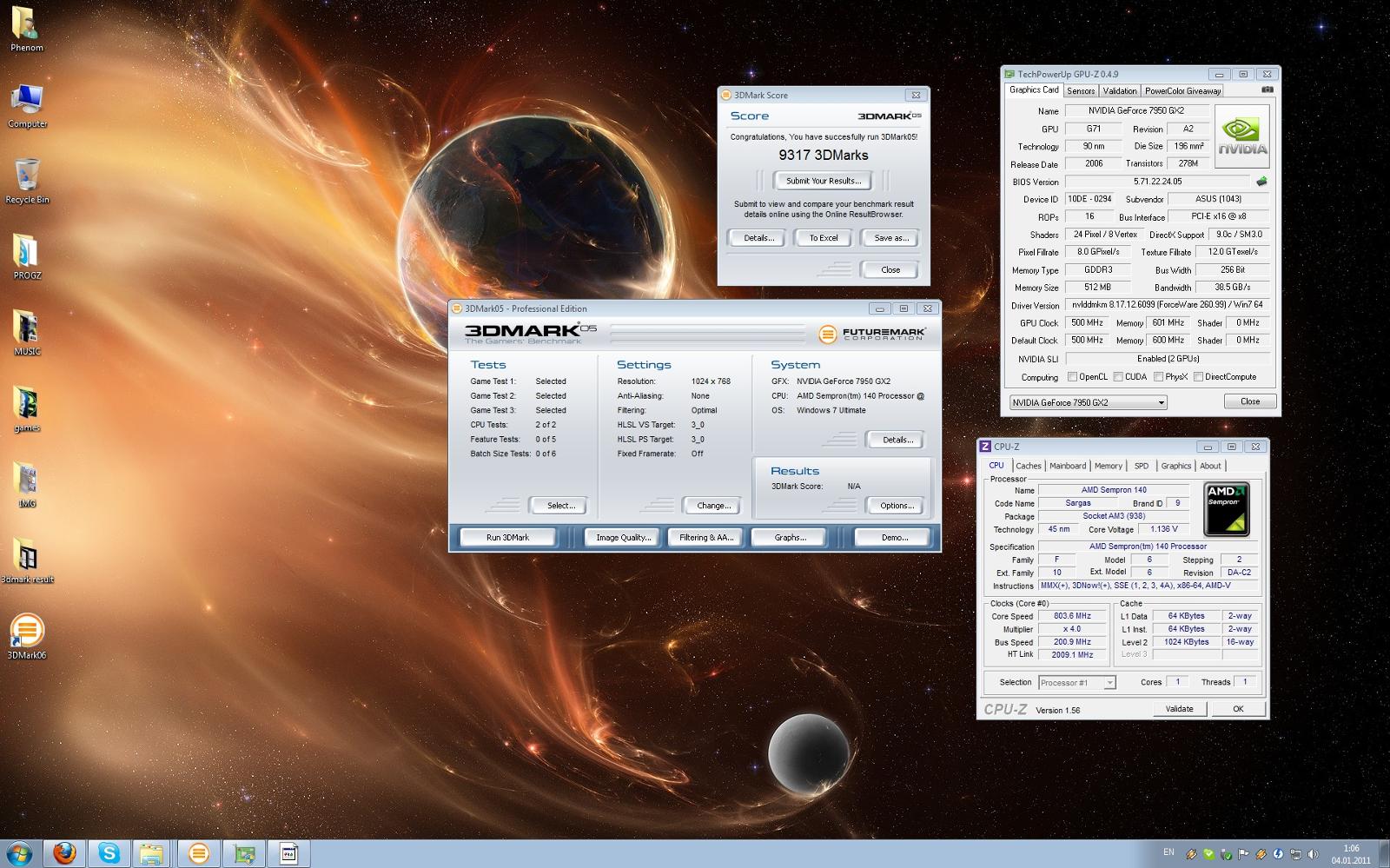The image size is (1390, 868).
Task: Open the Windows Start menu
Action: click(19, 853)
